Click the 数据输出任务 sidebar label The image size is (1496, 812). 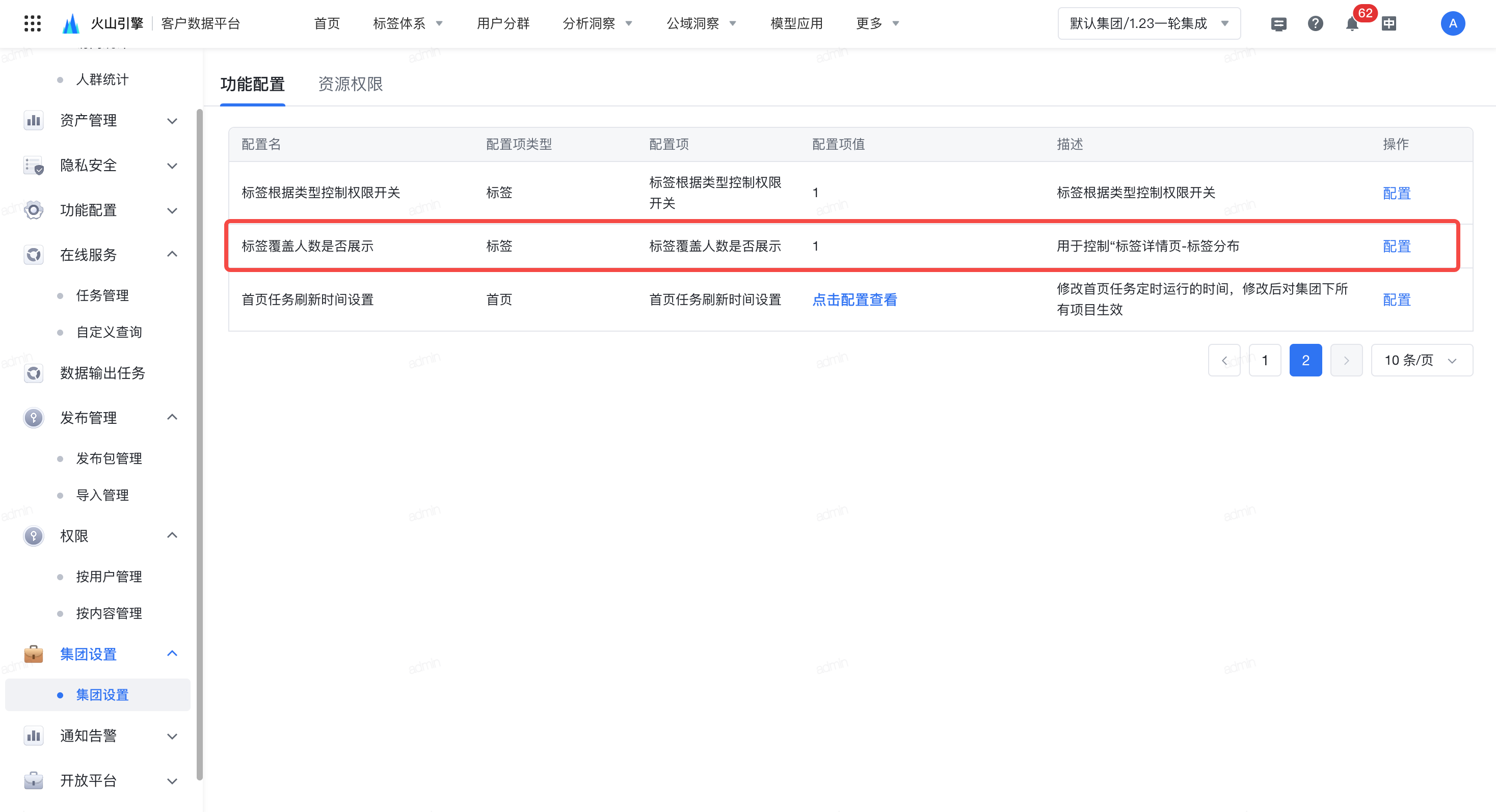pyautogui.click(x=102, y=372)
